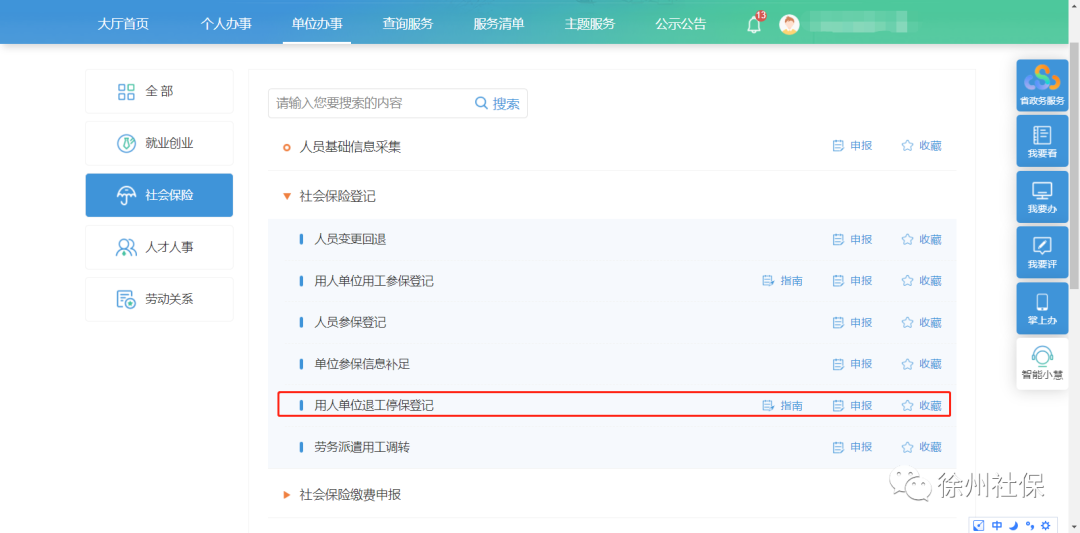Open the 查询服务 menu tab
This screenshot has width=1080, height=533.
(x=407, y=24)
